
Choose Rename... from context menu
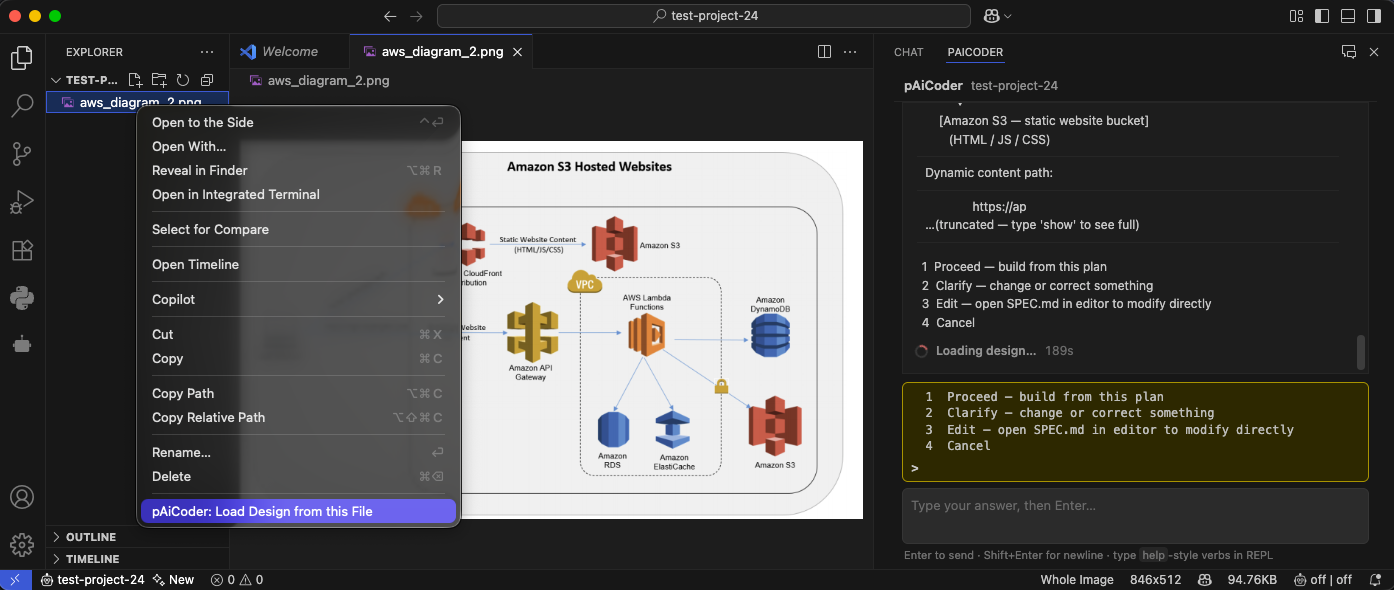(x=298, y=452)
